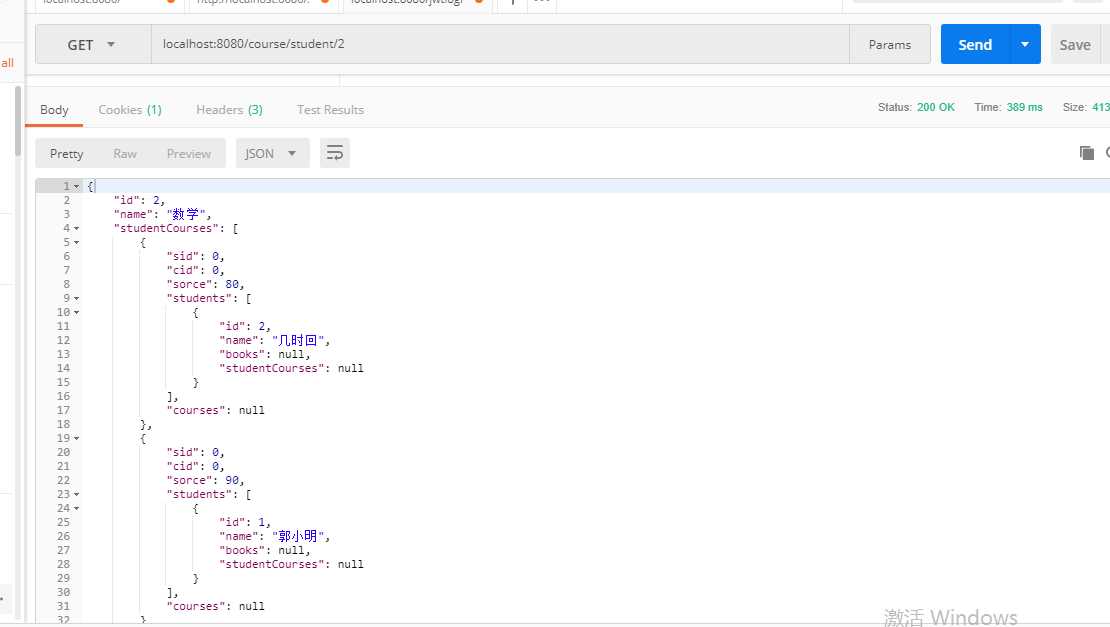Click "studentCourses" key on line 4
The width and height of the screenshot is (1110, 627).
click(x=166, y=229)
